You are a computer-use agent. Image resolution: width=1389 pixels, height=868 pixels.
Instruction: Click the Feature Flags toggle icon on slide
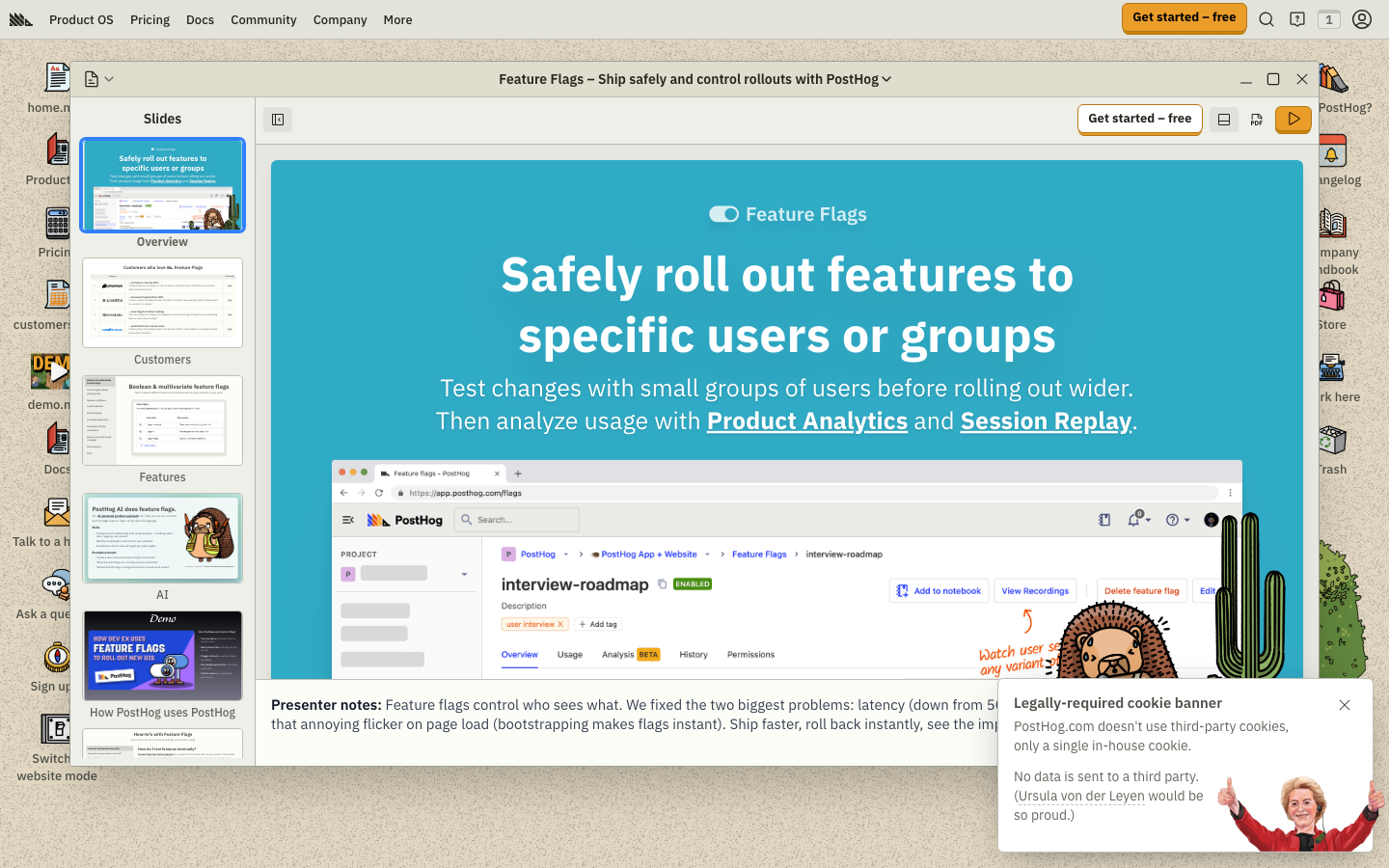pos(723,214)
